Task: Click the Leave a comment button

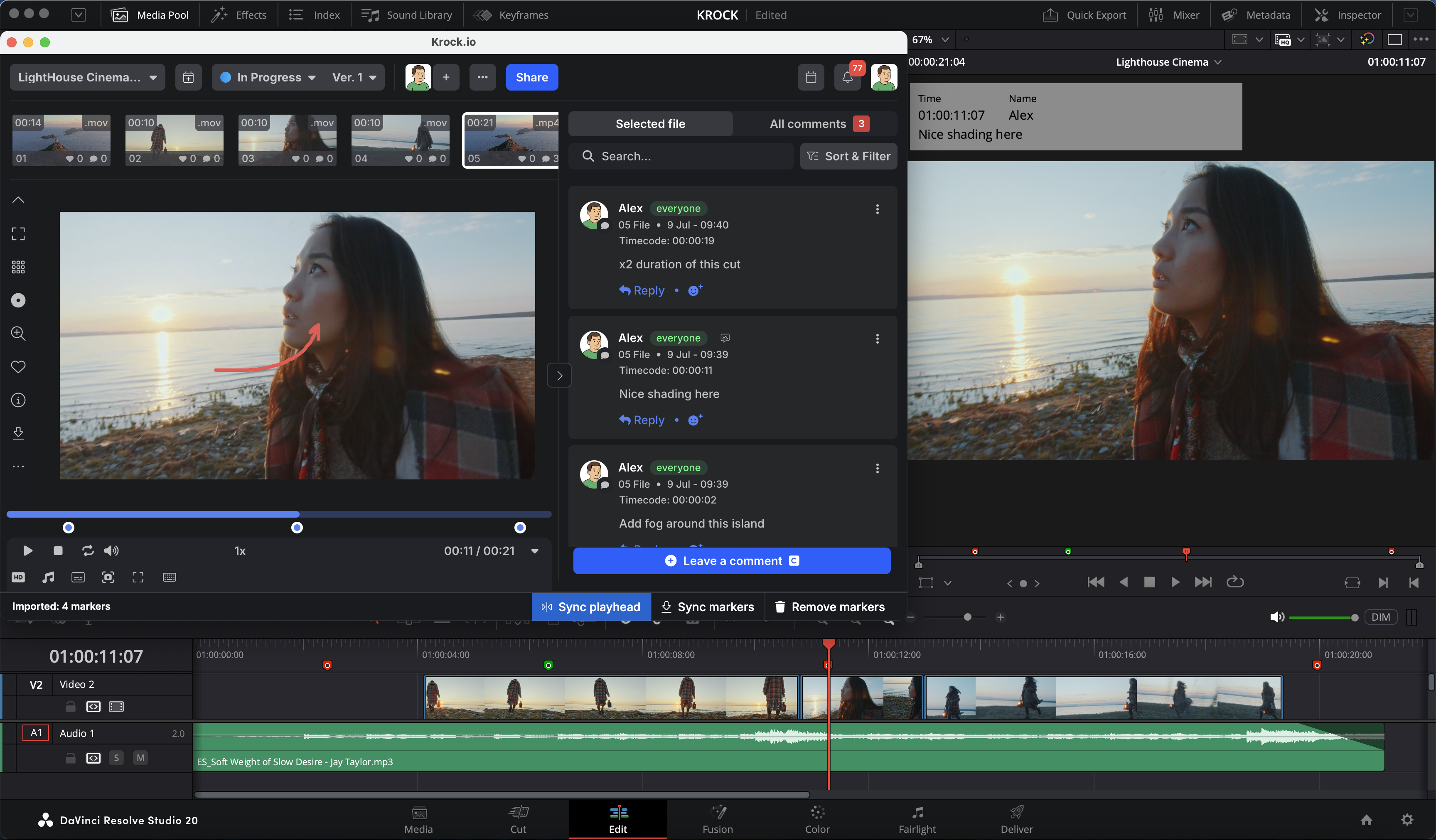Action: (x=732, y=561)
